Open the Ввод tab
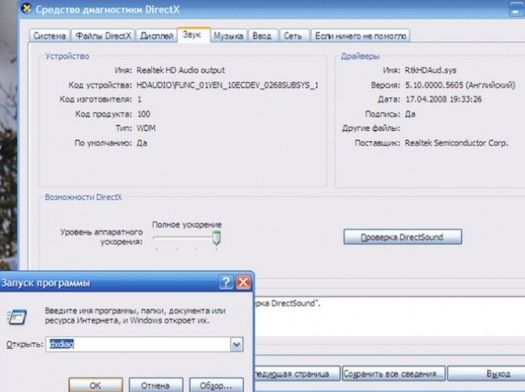 pos(262,36)
